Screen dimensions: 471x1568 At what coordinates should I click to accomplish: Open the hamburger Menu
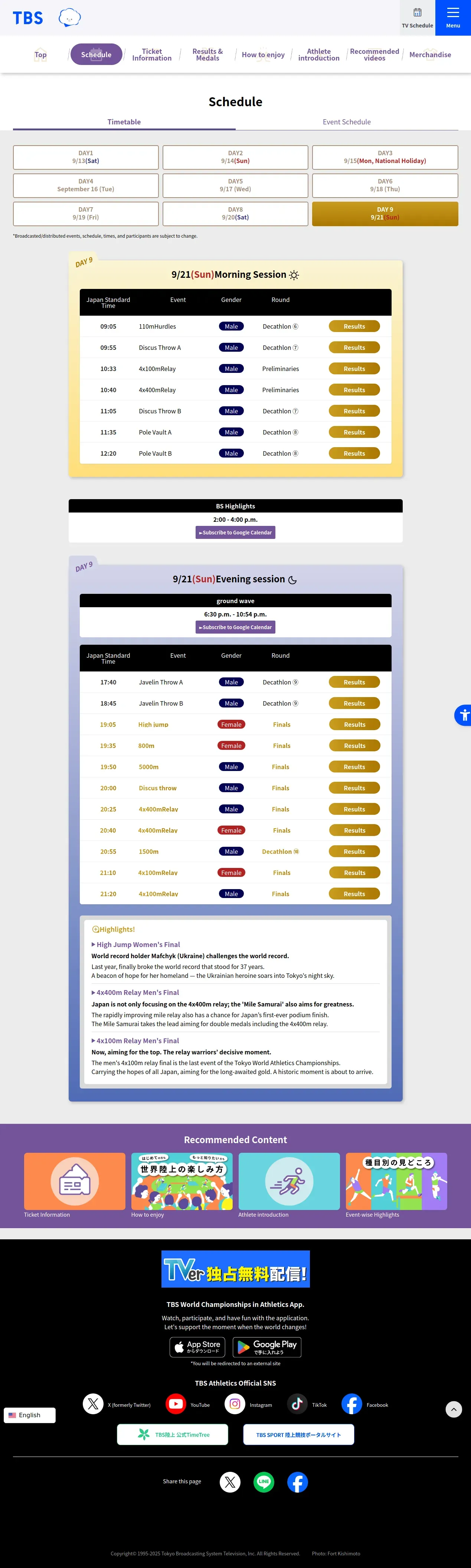(x=453, y=18)
